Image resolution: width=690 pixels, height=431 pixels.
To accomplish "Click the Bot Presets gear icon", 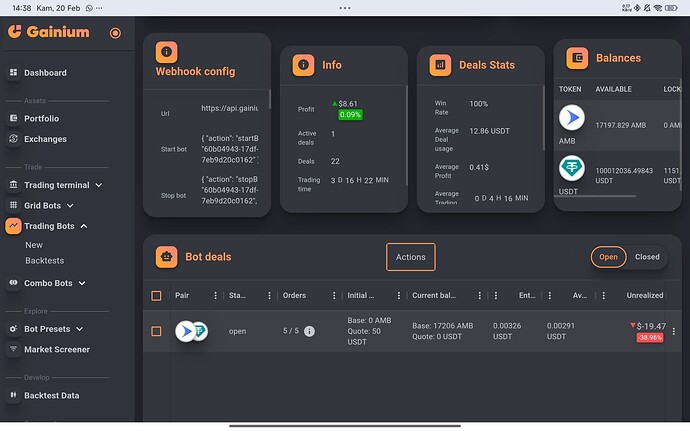I will tap(14, 328).
